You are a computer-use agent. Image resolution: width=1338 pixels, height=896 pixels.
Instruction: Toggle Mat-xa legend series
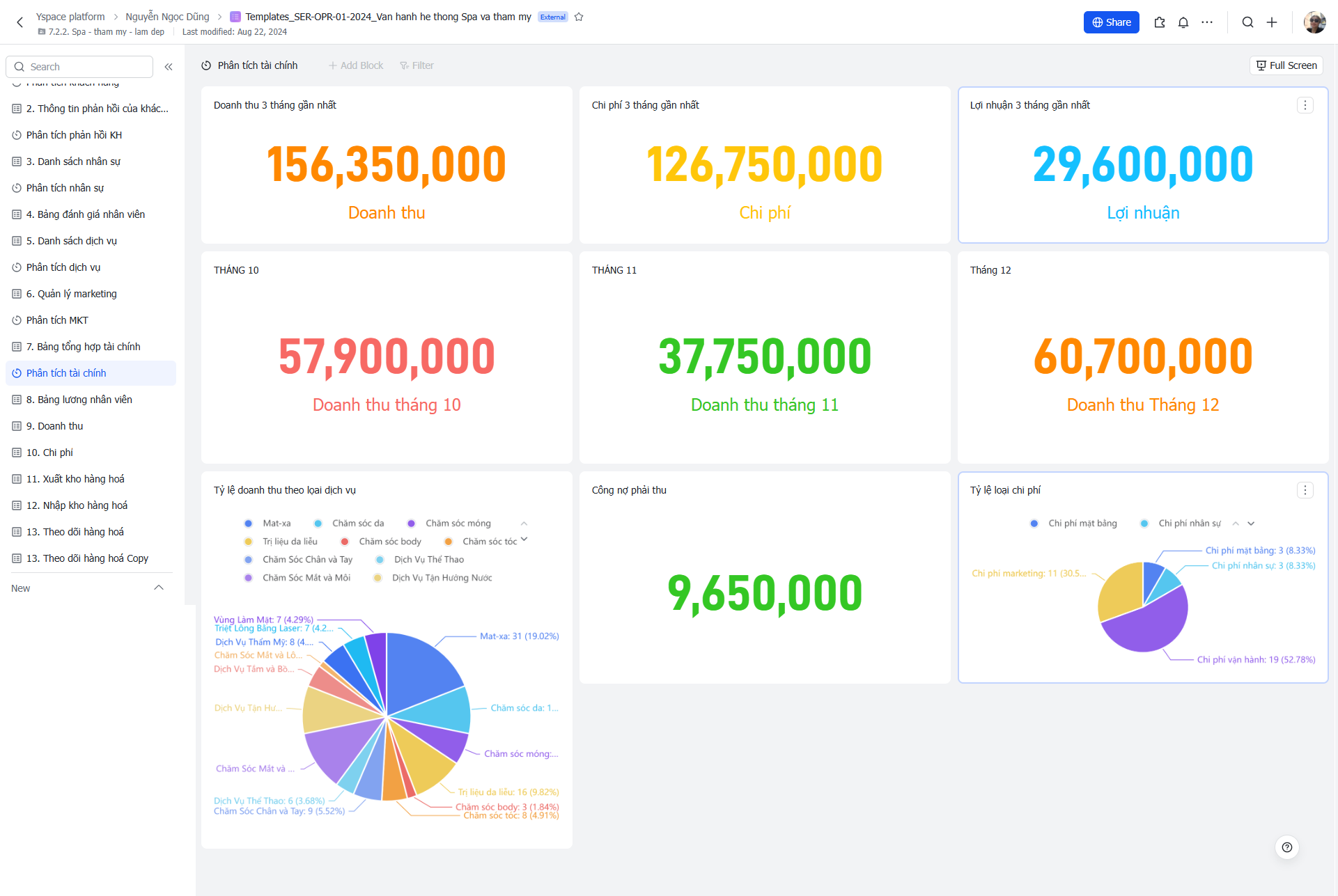(x=268, y=524)
